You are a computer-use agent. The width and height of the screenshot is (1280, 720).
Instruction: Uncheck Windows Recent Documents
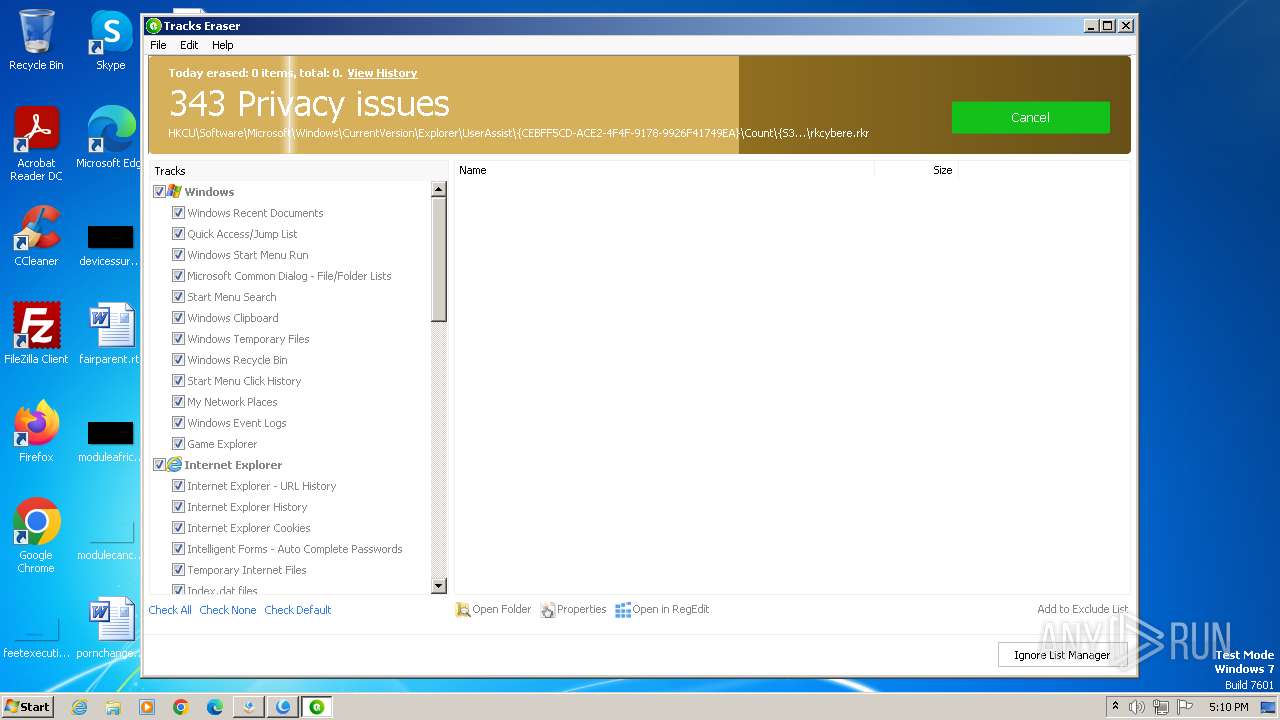(178, 213)
